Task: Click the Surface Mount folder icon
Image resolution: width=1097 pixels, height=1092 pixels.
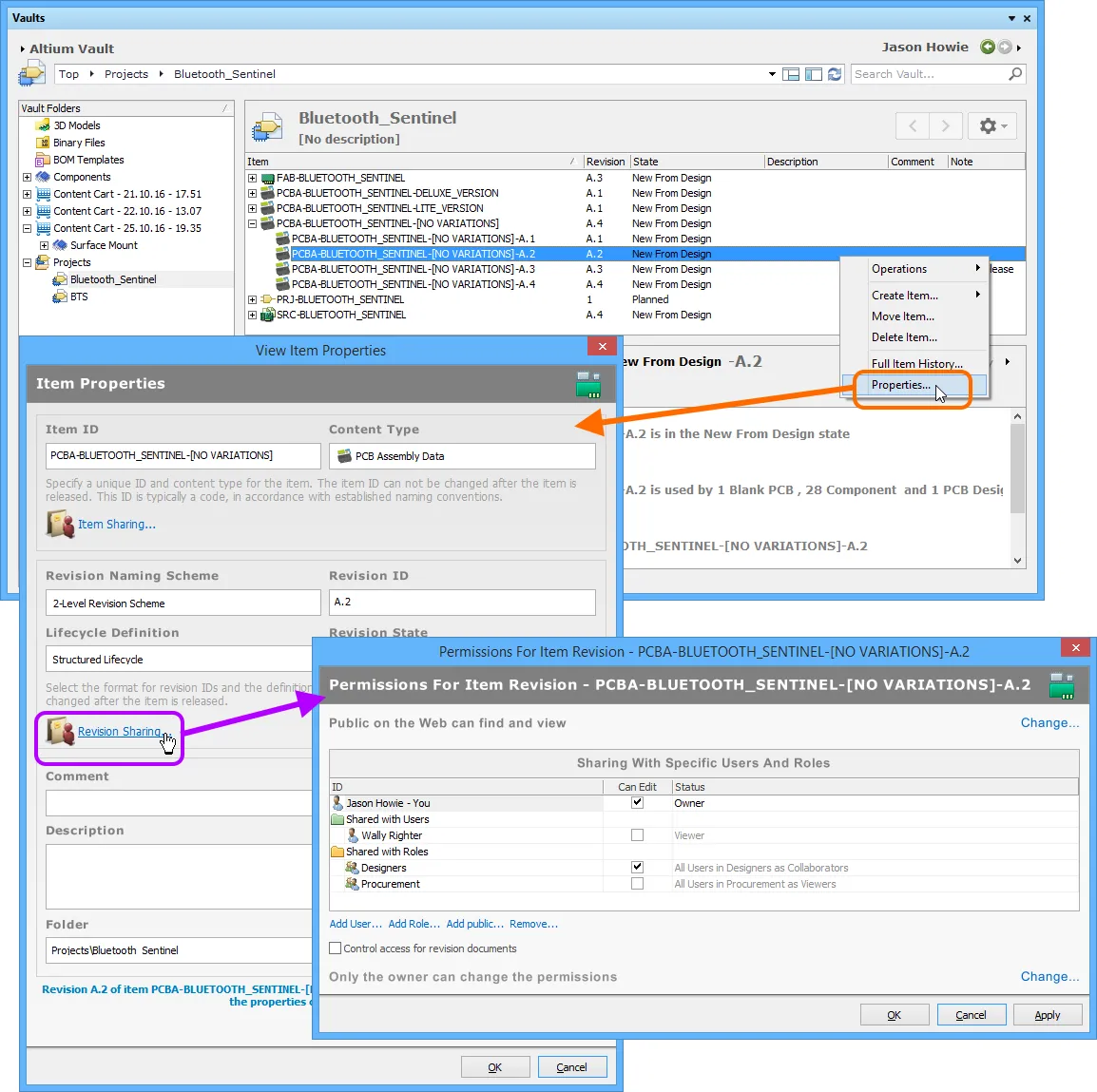Action: tap(60, 245)
